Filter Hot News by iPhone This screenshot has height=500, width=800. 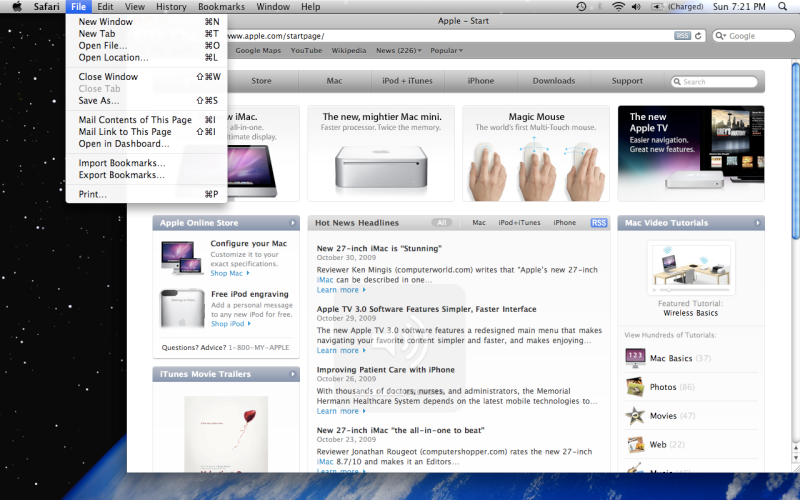[564, 222]
